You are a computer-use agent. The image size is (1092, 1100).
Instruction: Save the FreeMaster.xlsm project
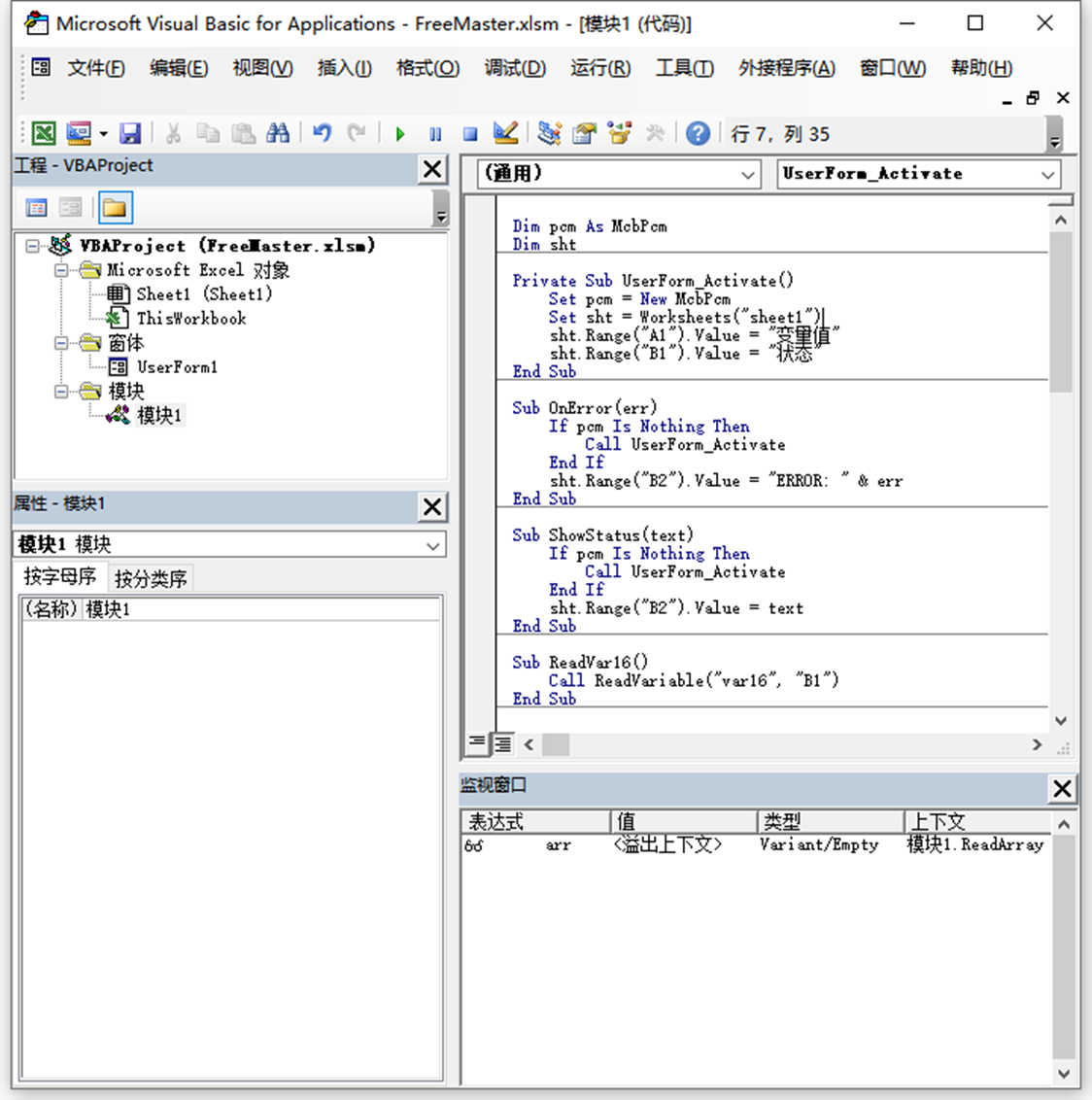click(x=130, y=132)
